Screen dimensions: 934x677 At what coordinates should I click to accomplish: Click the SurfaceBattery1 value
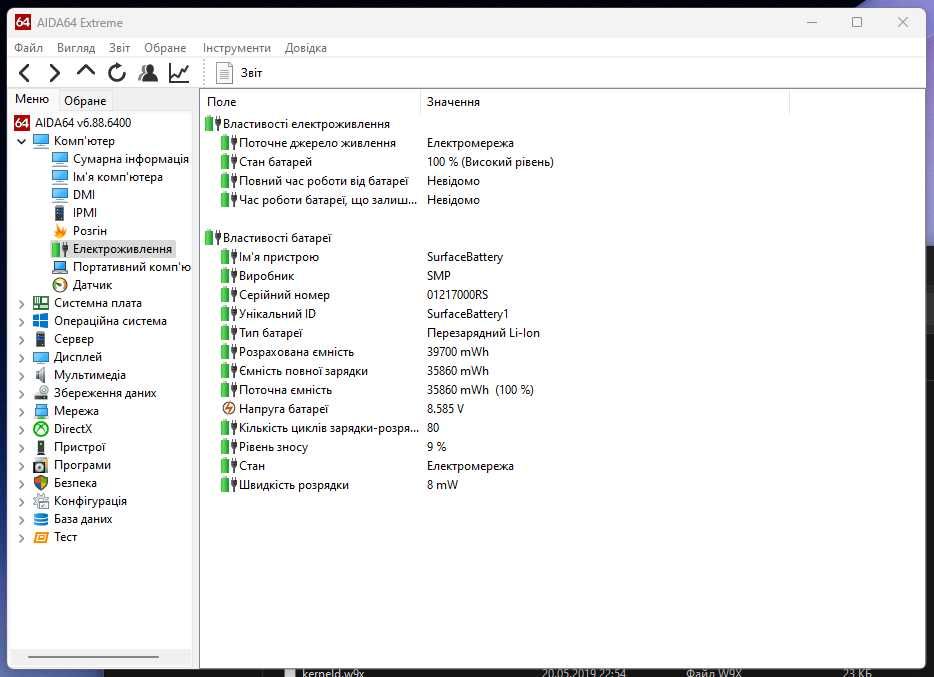[x=468, y=314]
